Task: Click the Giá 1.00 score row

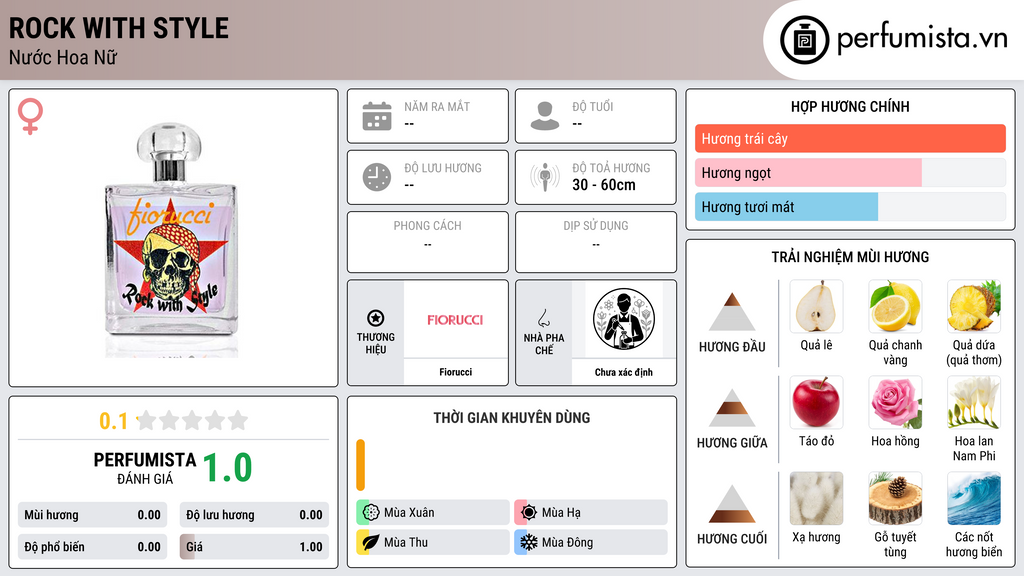Action: [254, 547]
